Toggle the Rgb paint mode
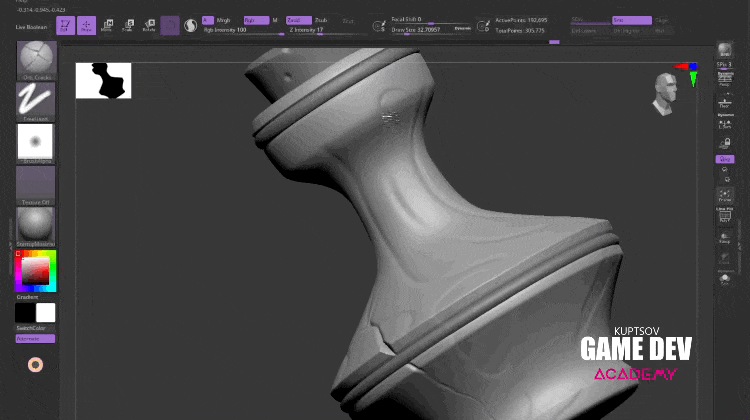 tap(256, 20)
